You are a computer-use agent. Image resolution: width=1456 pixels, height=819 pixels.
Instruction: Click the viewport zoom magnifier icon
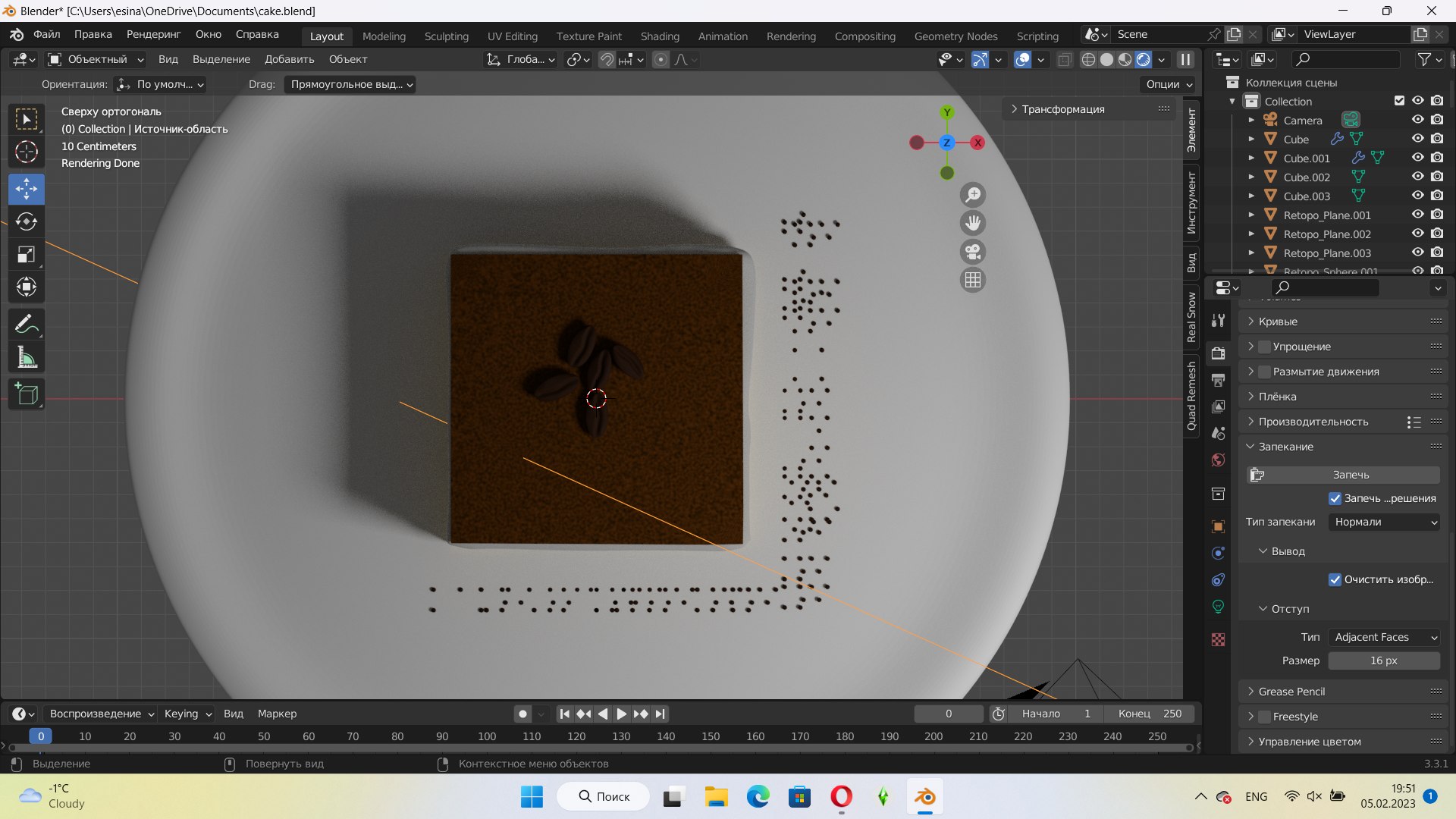tap(973, 195)
